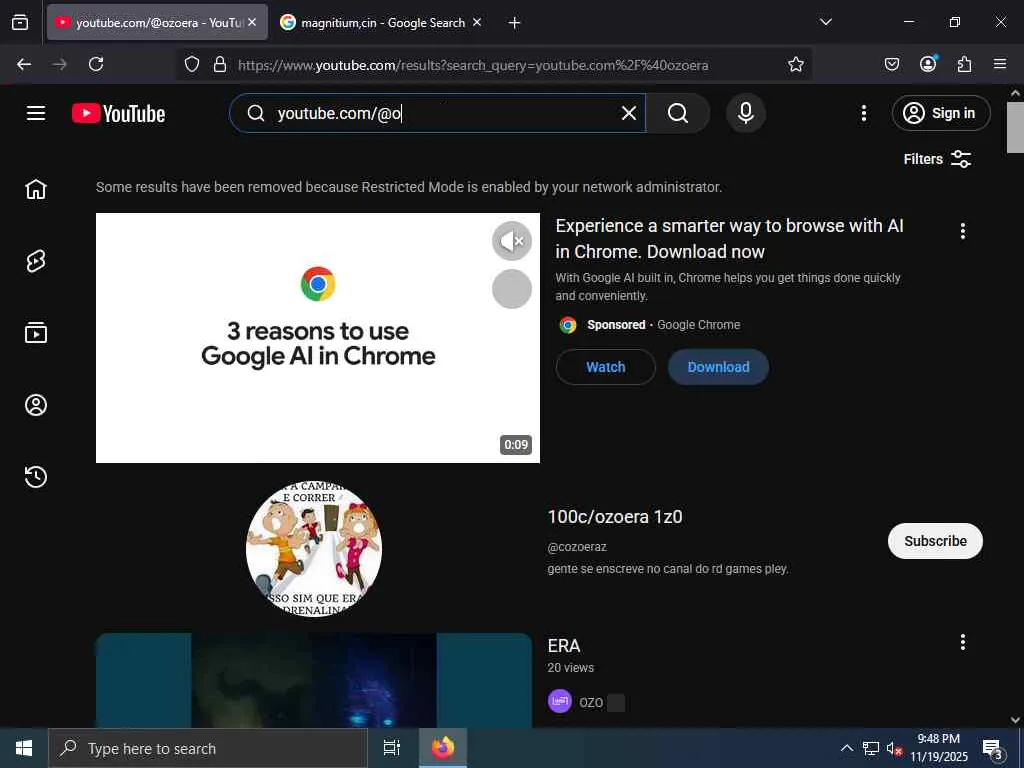Image resolution: width=1024 pixels, height=768 pixels.
Task: Open tracking protection shield info
Action: tap(191, 64)
